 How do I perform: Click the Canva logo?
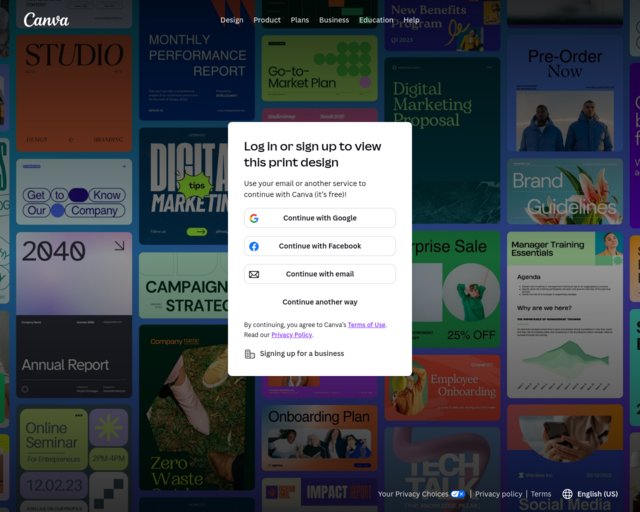pyautogui.click(x=46, y=20)
